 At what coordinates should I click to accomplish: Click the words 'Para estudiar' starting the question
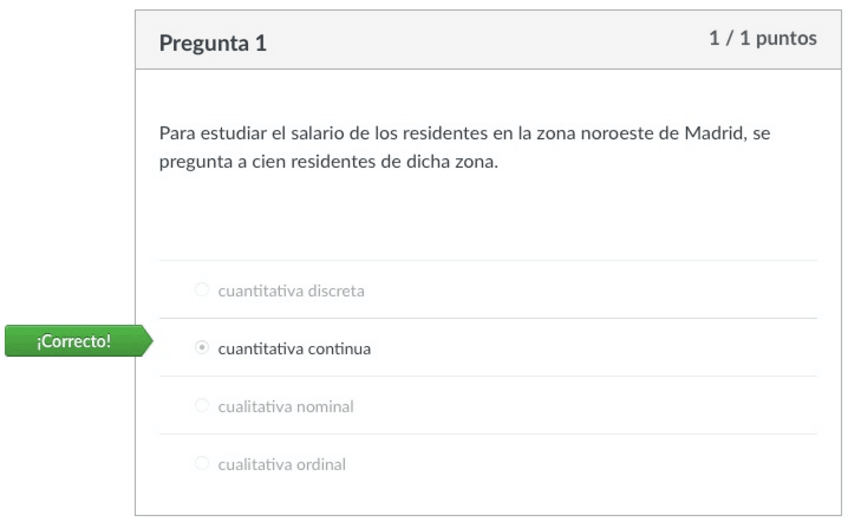click(x=207, y=134)
